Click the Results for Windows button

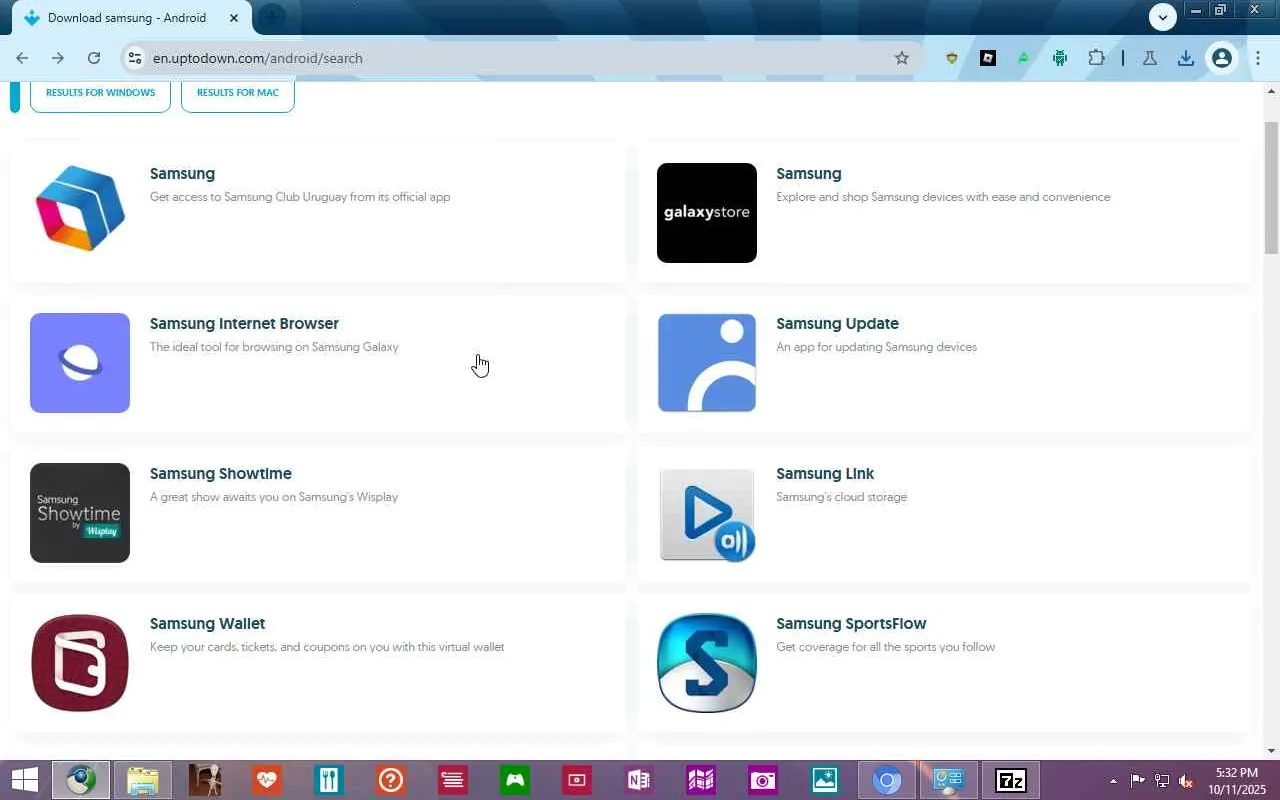[100, 93]
